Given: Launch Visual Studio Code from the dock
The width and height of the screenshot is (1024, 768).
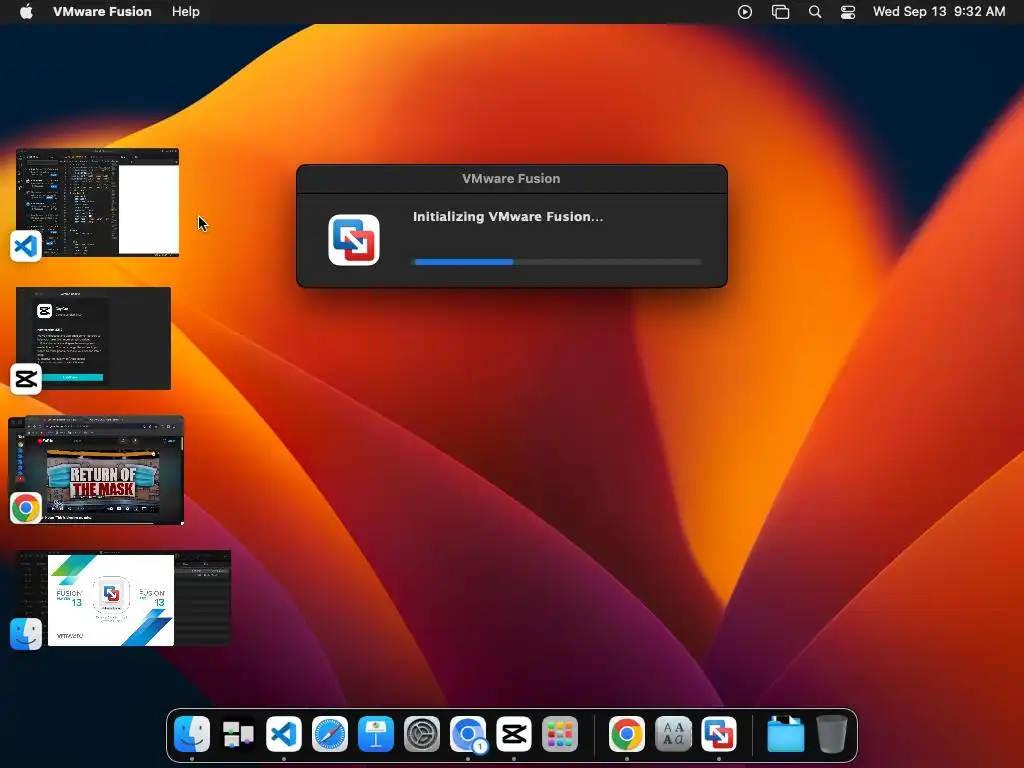Looking at the screenshot, I should 283,734.
